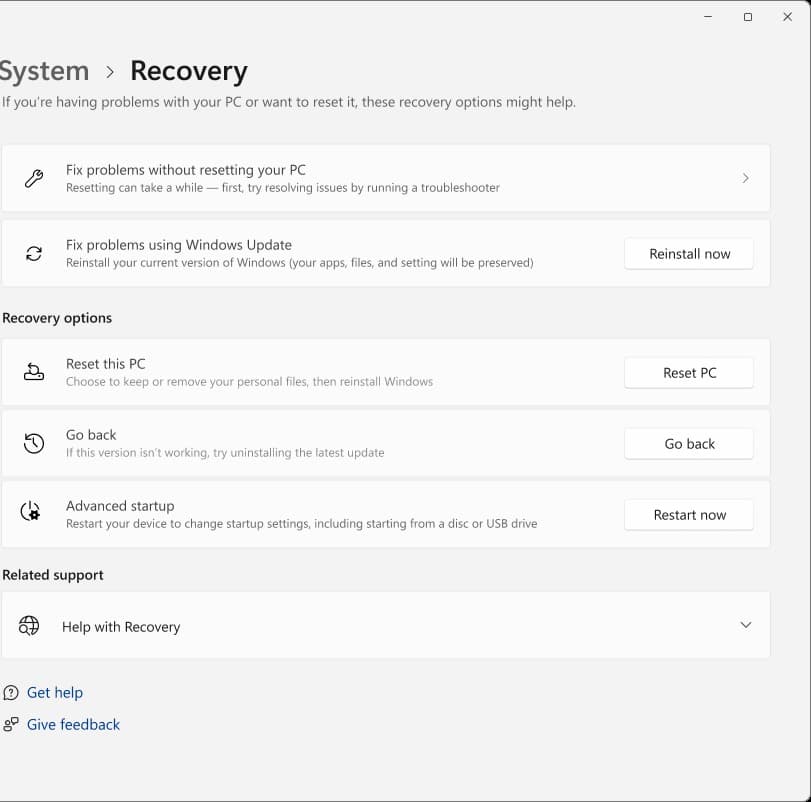Expand Help with Recovery dropdown arrow

[x=745, y=625]
